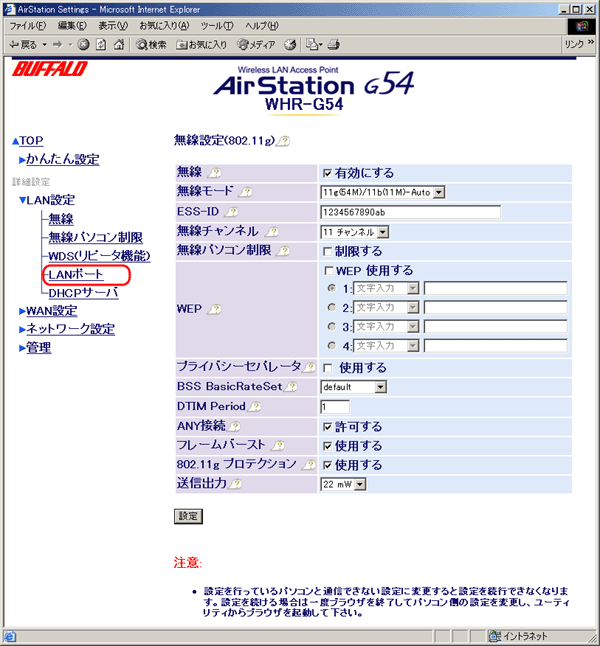Click the 設定 submit button
This screenshot has width=600, height=646.
(188, 516)
